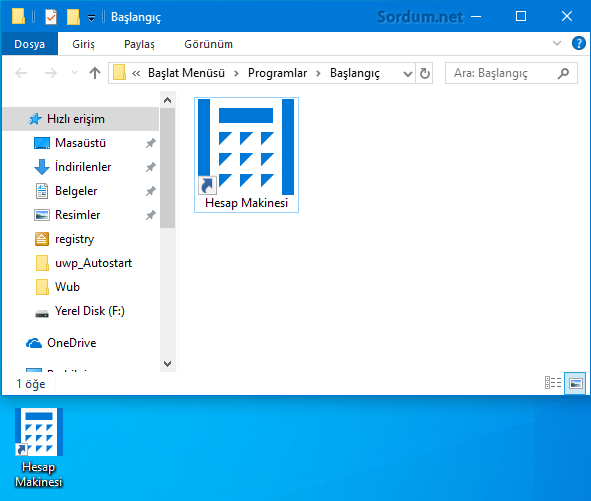Click the Properties icon in title bar

(x=51, y=17)
